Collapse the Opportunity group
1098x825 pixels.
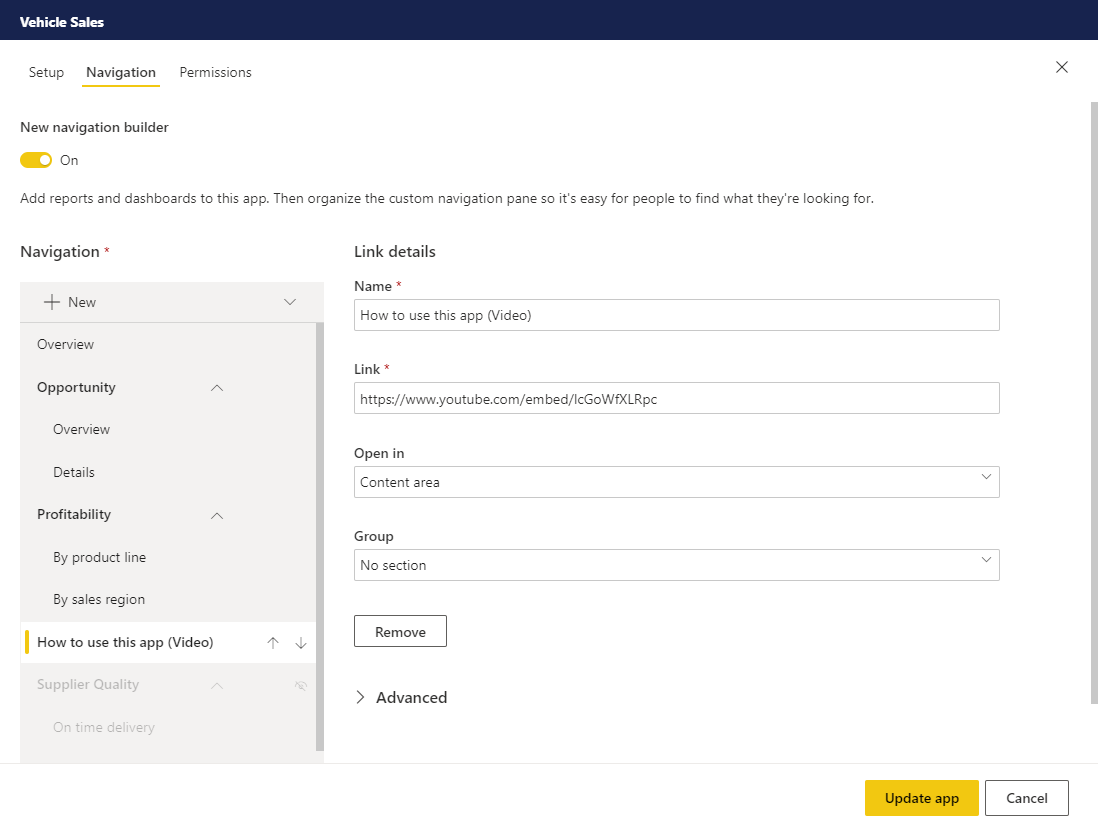(x=216, y=387)
